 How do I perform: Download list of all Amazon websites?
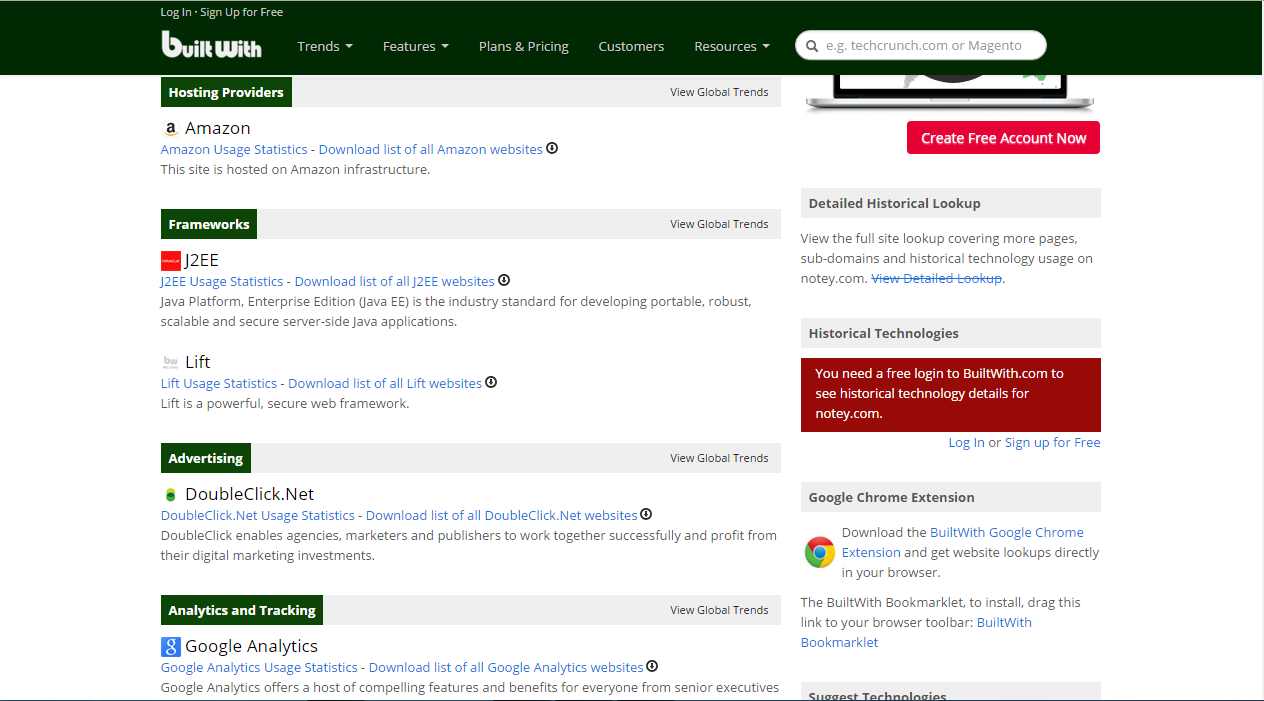click(431, 149)
